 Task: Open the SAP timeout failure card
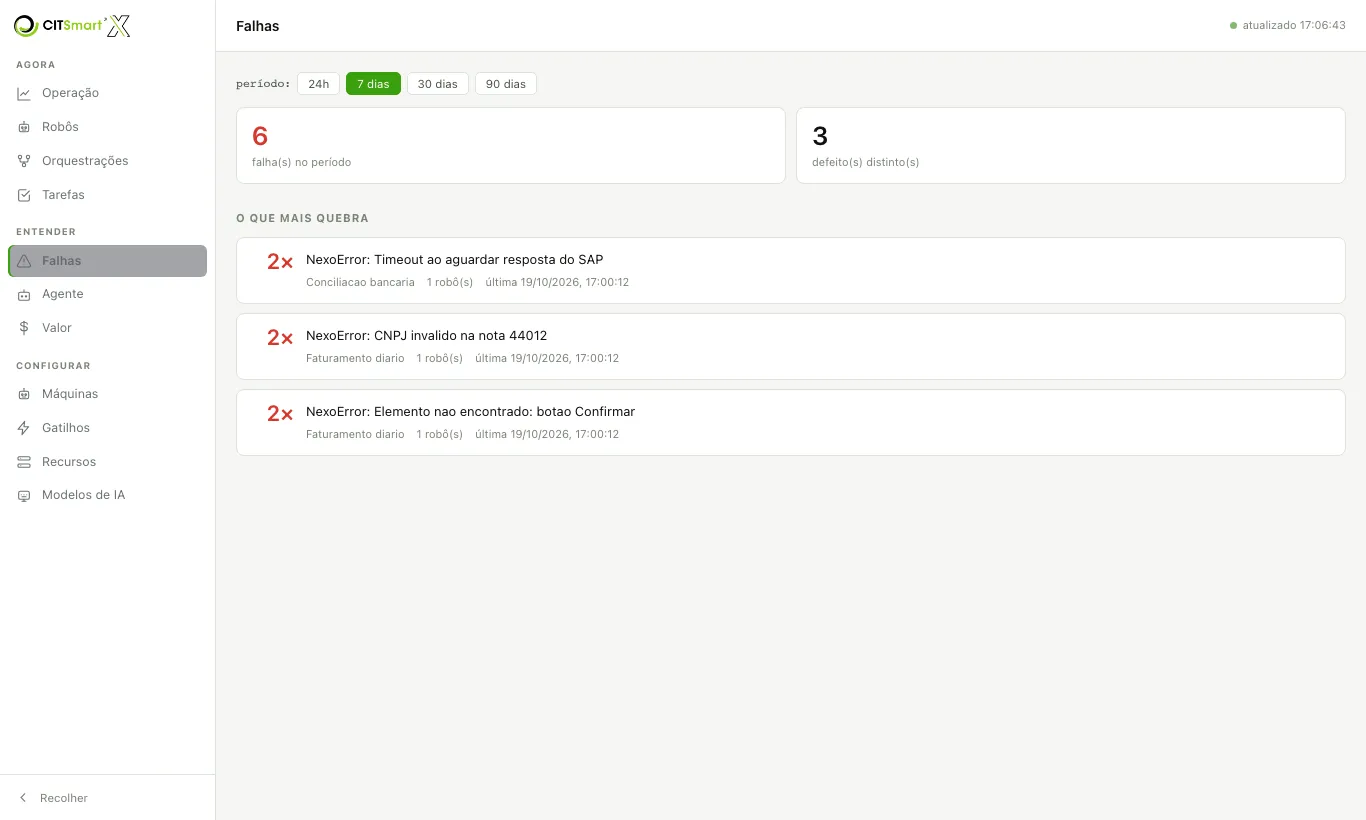[790, 270]
